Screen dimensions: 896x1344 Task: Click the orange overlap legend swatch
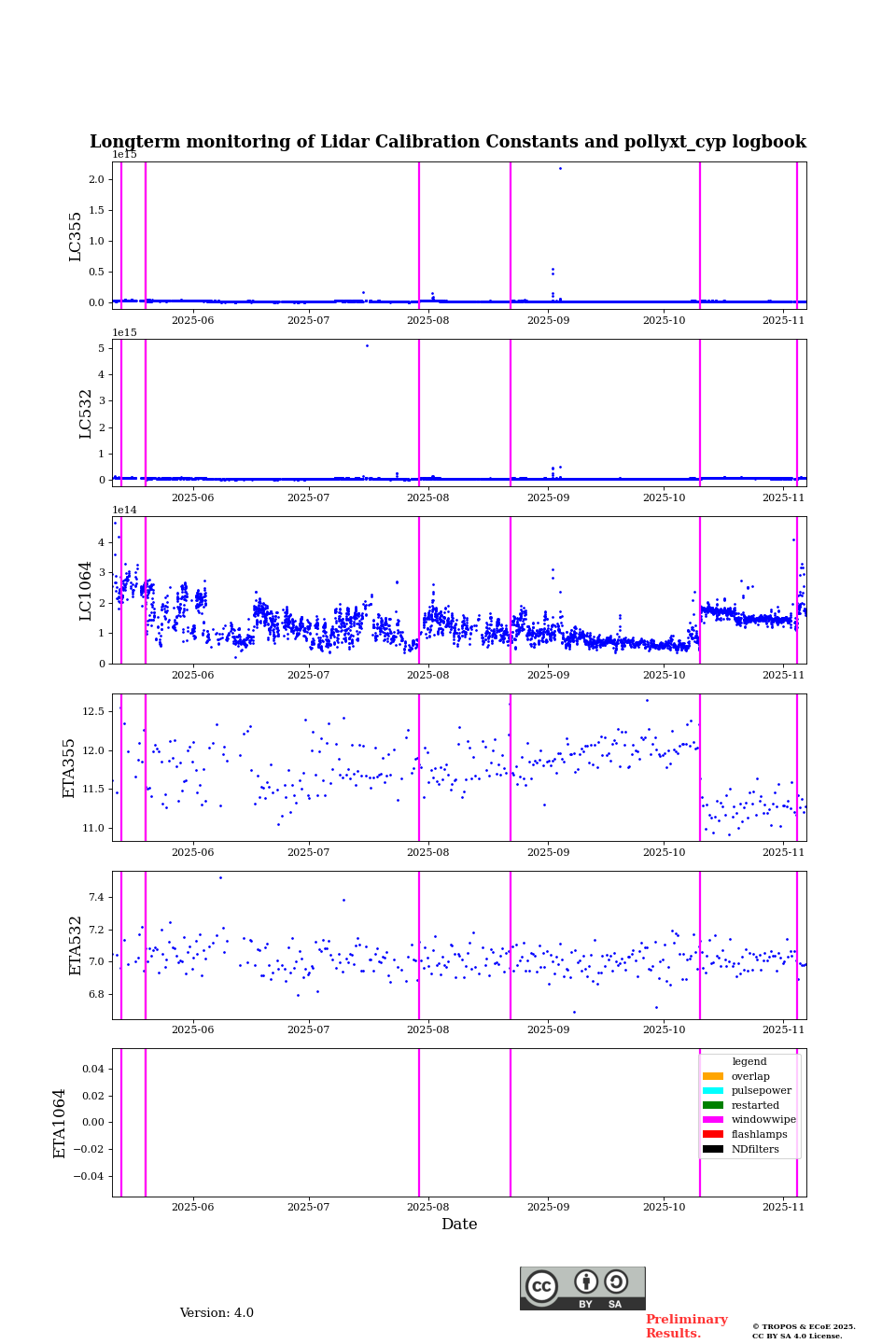coord(712,1076)
